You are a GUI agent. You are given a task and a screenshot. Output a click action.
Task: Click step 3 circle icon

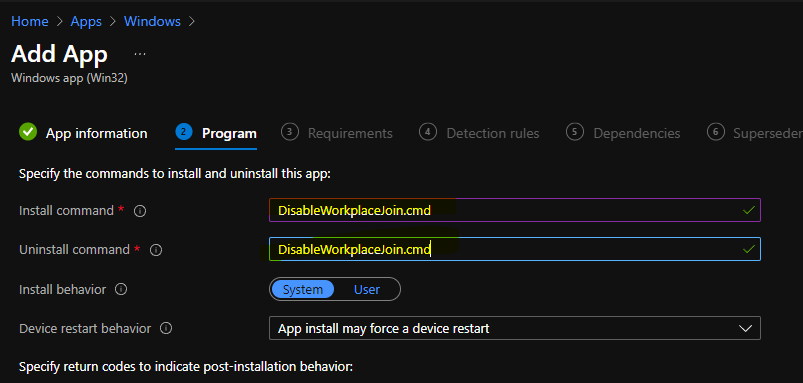[289, 133]
